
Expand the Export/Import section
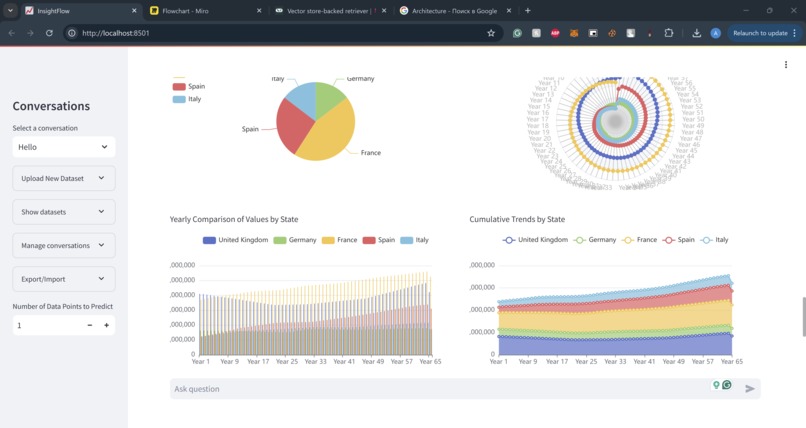[64, 279]
